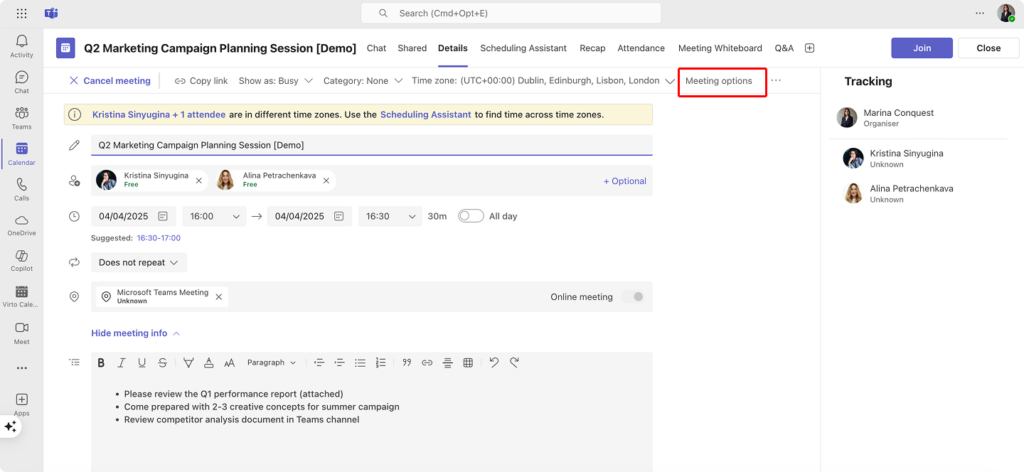Open the Q&A tab
The image size is (1024, 472).
(784, 48)
